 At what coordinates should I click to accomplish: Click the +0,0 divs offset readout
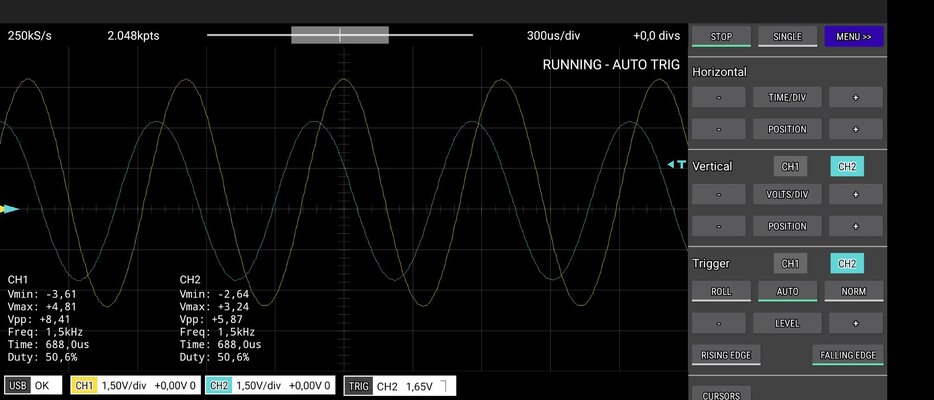(x=656, y=36)
